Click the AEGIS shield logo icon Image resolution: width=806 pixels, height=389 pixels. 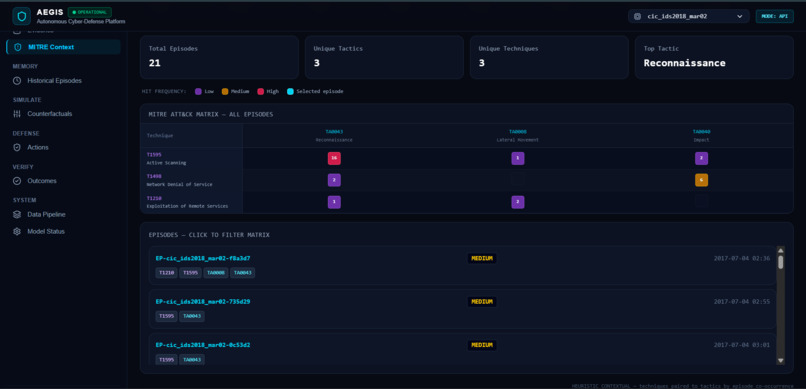(22, 16)
